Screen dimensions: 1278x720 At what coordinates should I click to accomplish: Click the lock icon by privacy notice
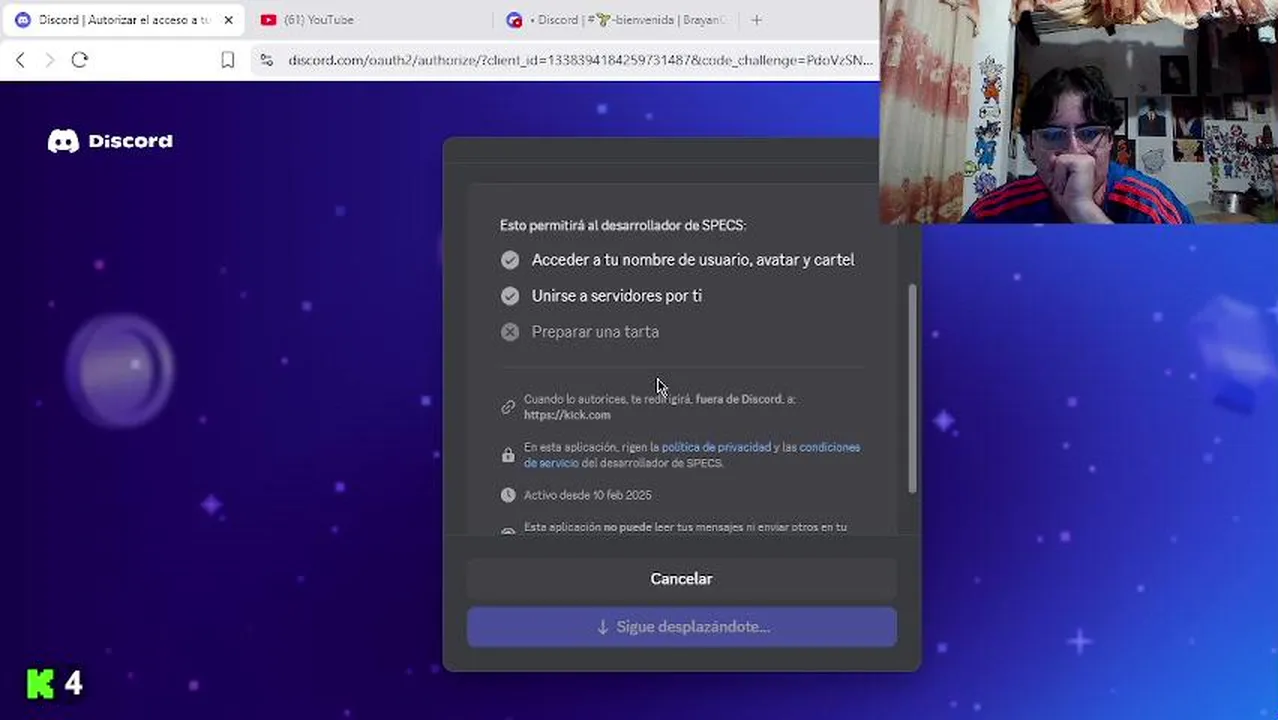[x=508, y=455]
